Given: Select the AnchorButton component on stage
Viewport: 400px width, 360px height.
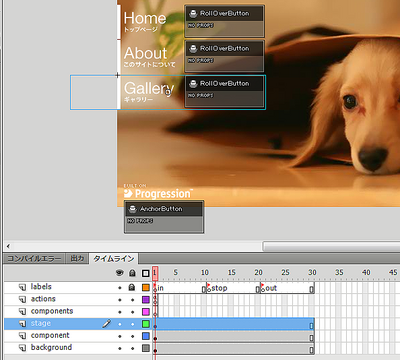Looking at the screenshot, I should [x=164, y=217].
